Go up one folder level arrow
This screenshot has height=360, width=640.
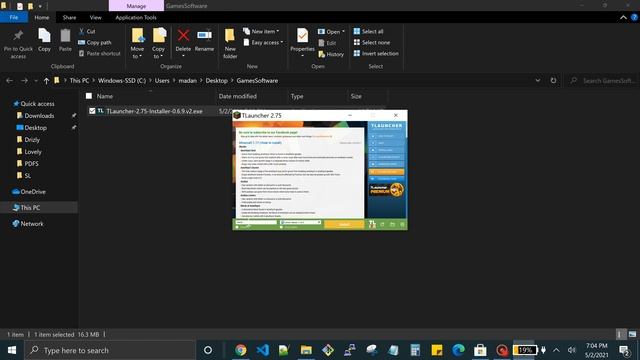pos(46,81)
